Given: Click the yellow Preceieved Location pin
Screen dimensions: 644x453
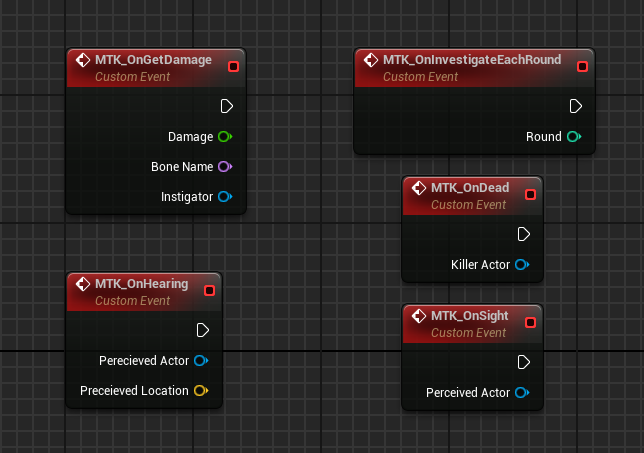Looking at the screenshot, I should pyautogui.click(x=200, y=391).
